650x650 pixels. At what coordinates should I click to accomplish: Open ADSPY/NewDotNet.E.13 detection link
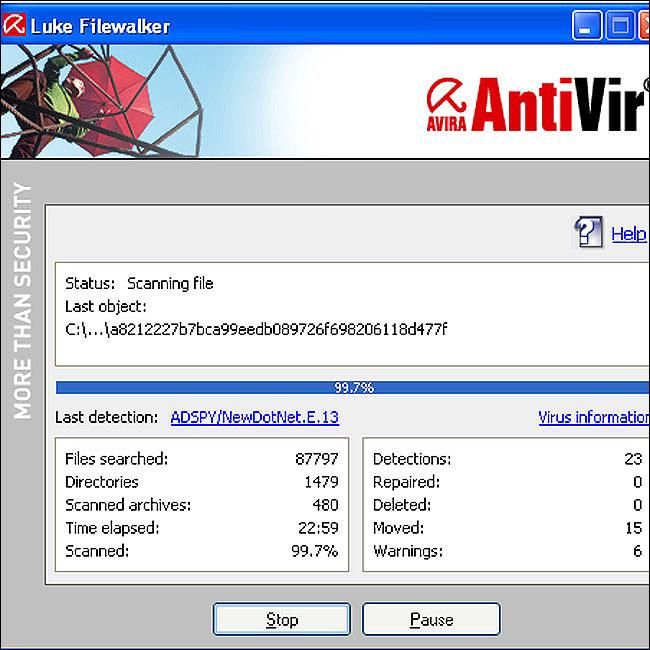(x=255, y=417)
